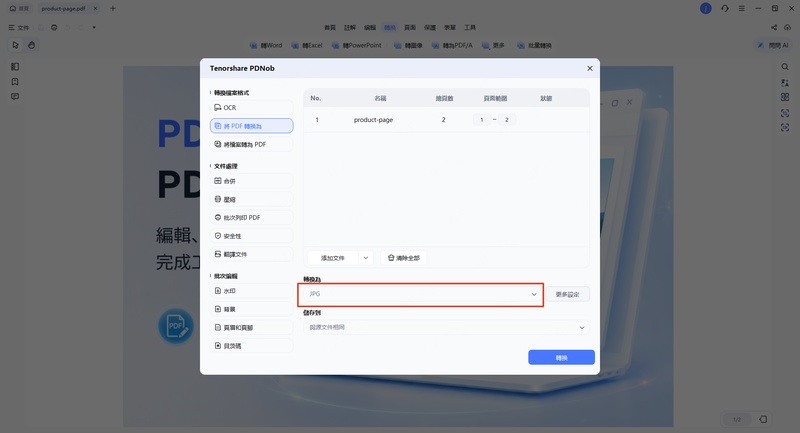The image size is (800, 433).
Task: Switch to the 編輯 ribbon tab
Action: pos(370,28)
